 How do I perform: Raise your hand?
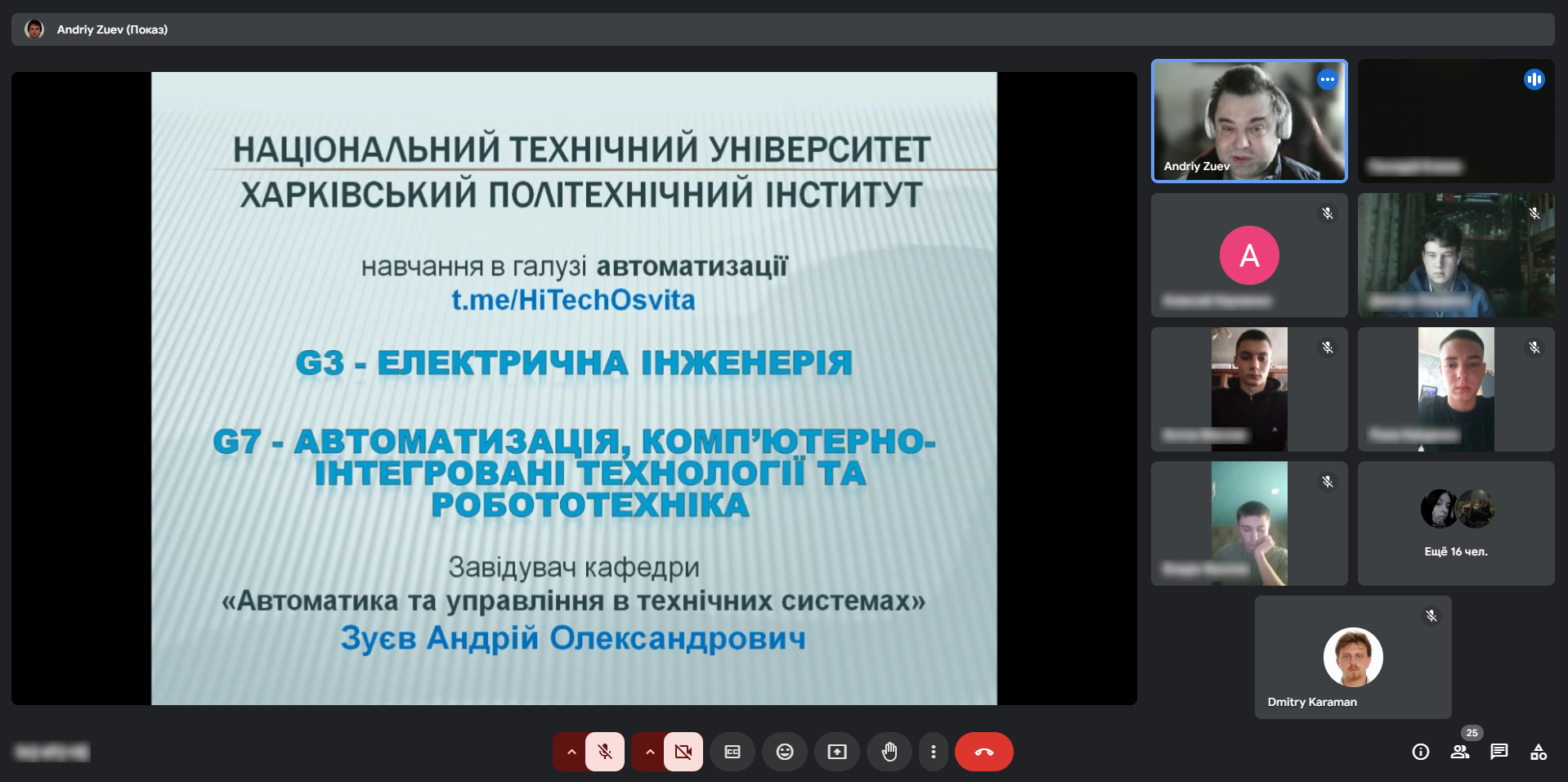(889, 752)
